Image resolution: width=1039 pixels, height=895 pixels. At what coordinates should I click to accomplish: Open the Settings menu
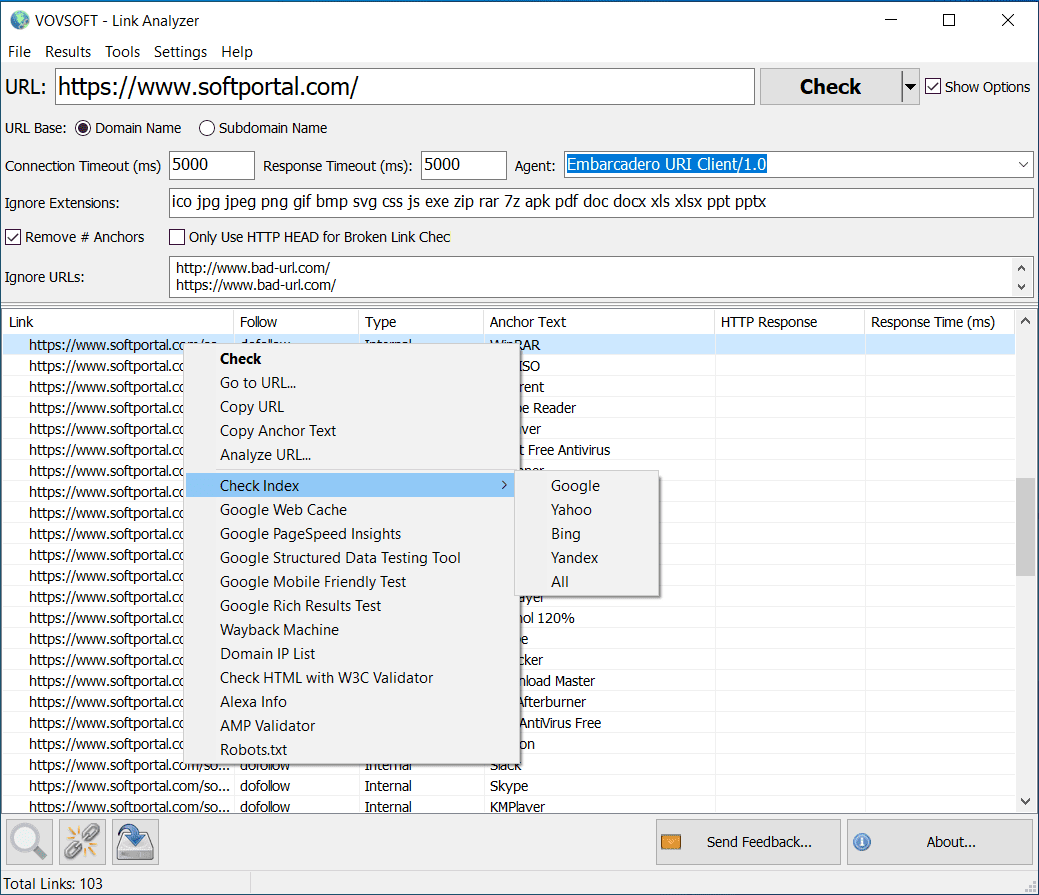click(180, 52)
